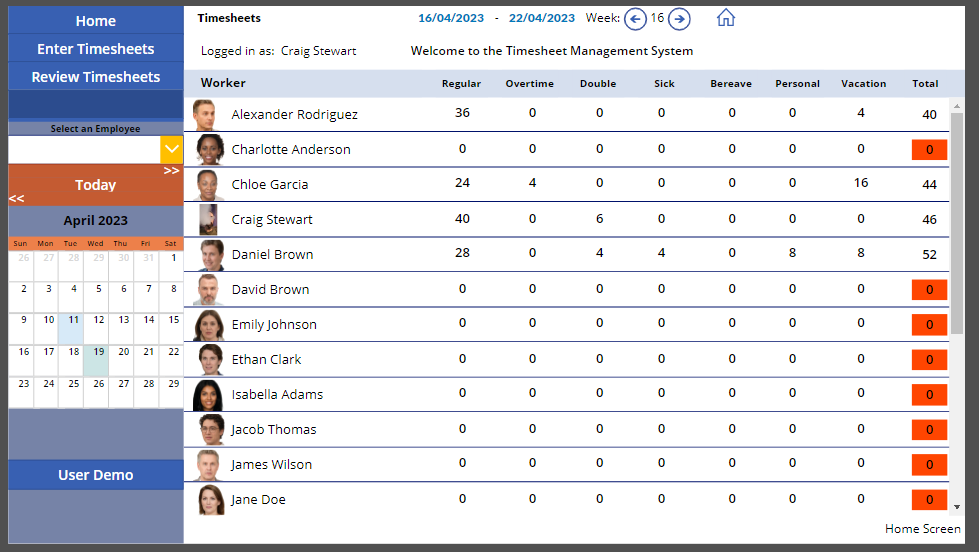The image size is (979, 552).
Task: Select April 11 in the calendar
Action: (x=73, y=328)
